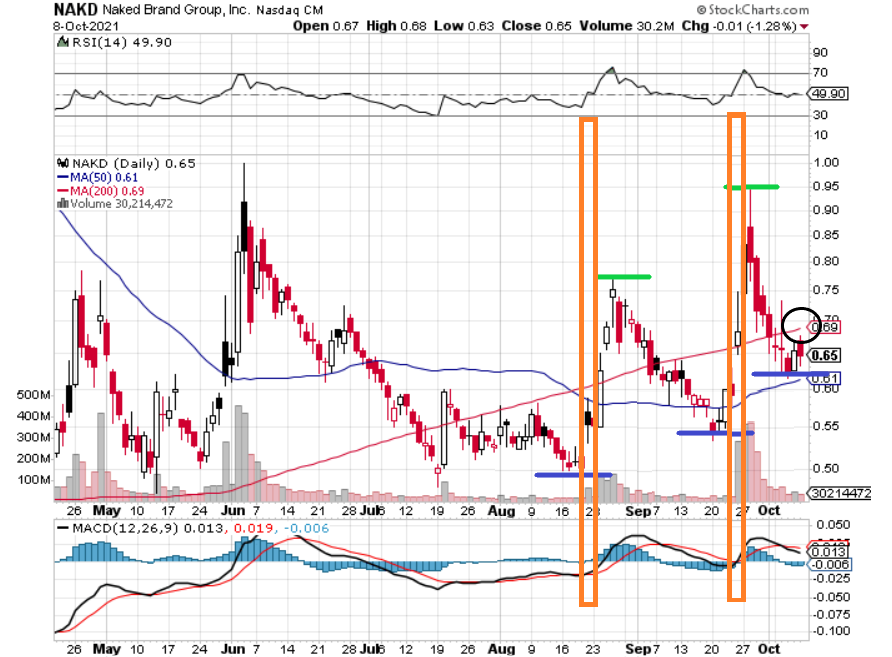Screen dimensions: 892x657
Task: Click the -0.050 MACD axis label
Action: (831, 597)
